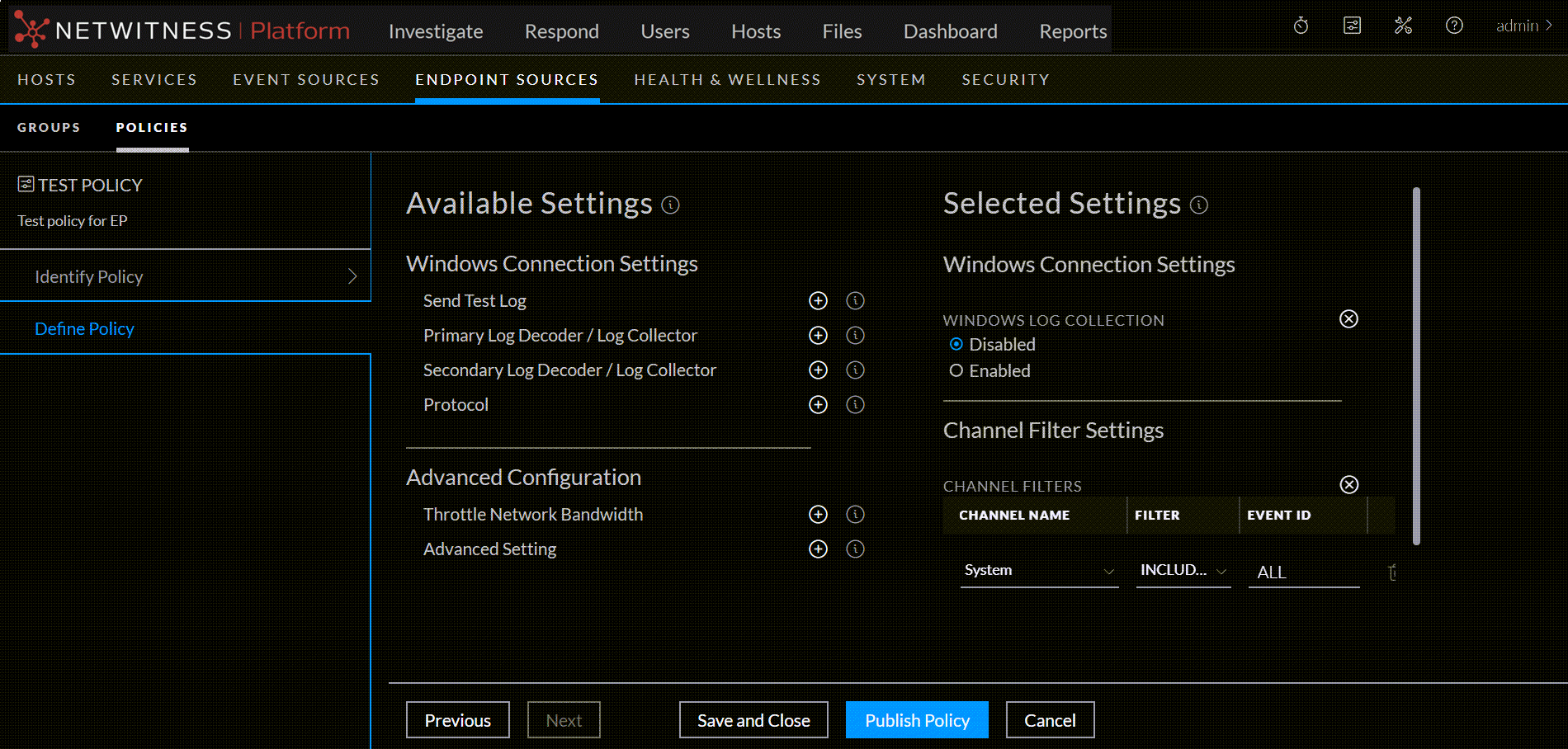Select Enabled for Windows Log Collection
The height and width of the screenshot is (749, 1568).
point(956,371)
